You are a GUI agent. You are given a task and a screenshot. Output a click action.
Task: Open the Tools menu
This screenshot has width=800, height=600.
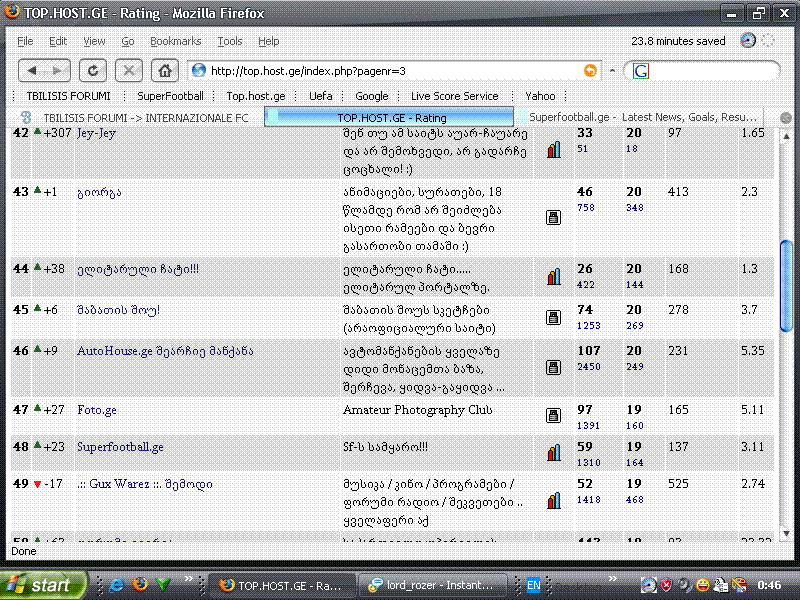tap(230, 41)
